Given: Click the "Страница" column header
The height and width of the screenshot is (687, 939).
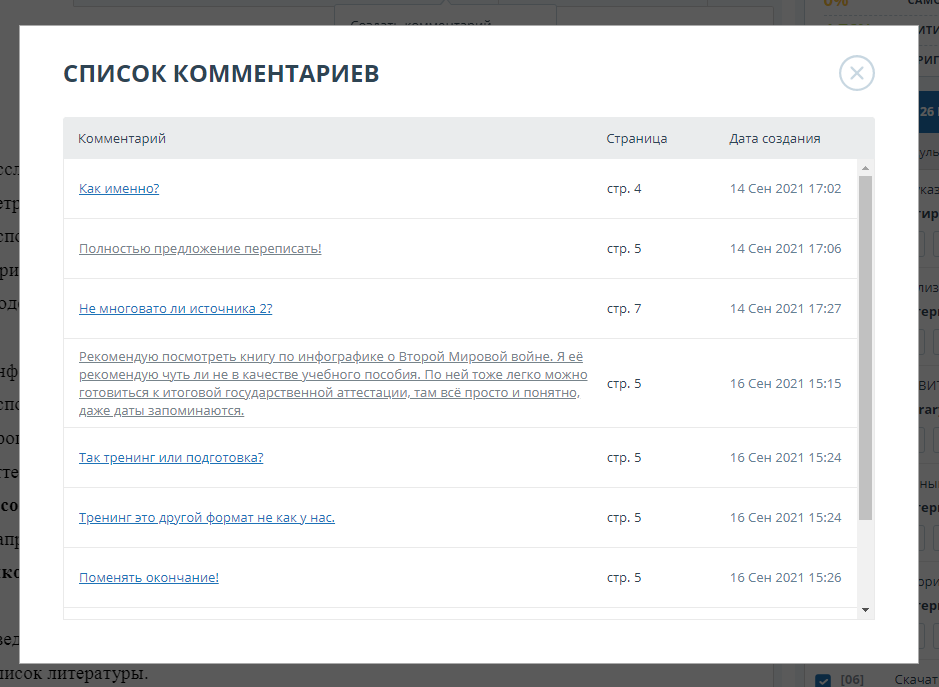Looking at the screenshot, I should tap(636, 139).
